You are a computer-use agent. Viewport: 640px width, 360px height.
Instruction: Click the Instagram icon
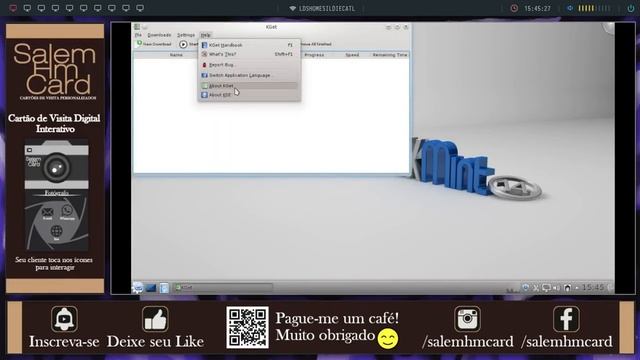tap(467, 319)
